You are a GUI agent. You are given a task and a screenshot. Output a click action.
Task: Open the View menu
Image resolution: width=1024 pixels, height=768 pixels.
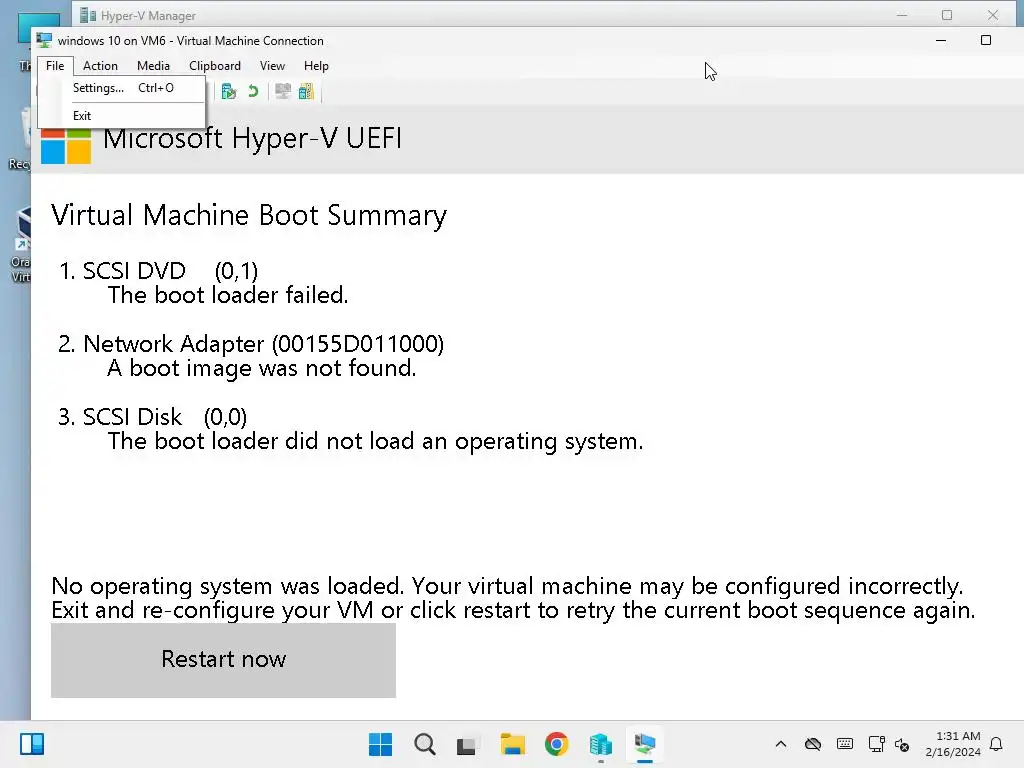point(272,66)
